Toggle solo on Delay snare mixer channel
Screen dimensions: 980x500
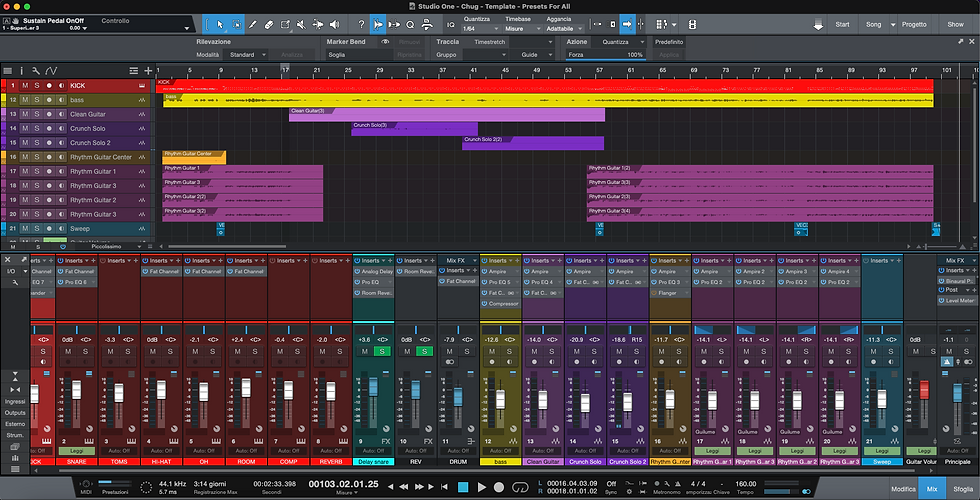[x=381, y=351]
